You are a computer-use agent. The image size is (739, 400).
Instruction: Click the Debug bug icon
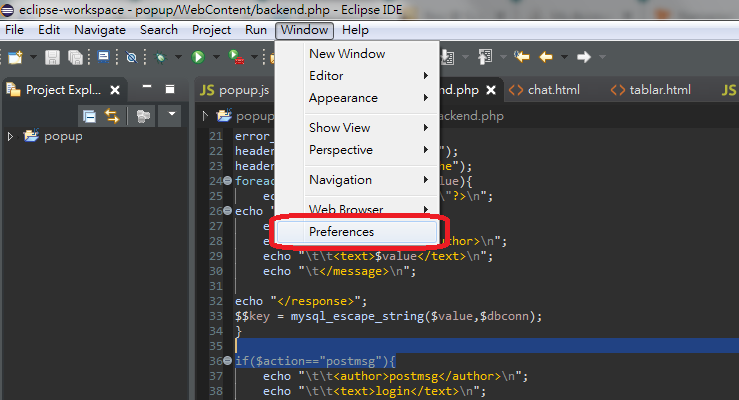coord(160,58)
